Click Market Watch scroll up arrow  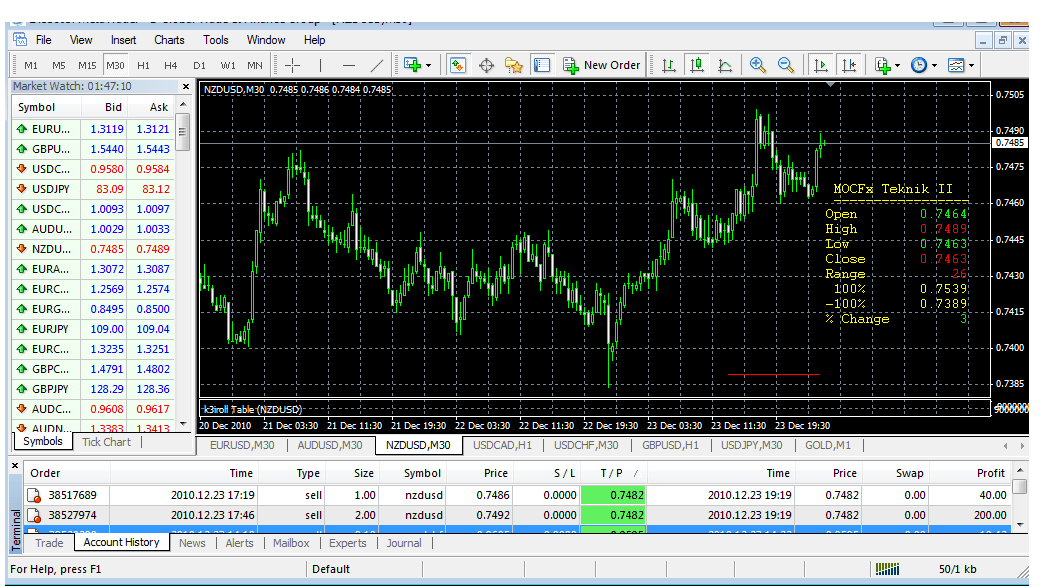click(x=184, y=105)
